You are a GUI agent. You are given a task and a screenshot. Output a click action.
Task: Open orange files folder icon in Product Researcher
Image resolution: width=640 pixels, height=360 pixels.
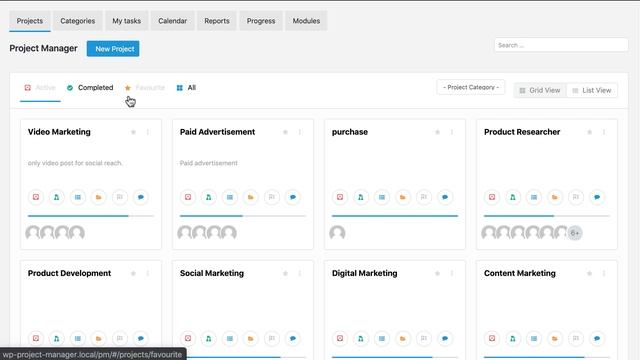(555, 197)
